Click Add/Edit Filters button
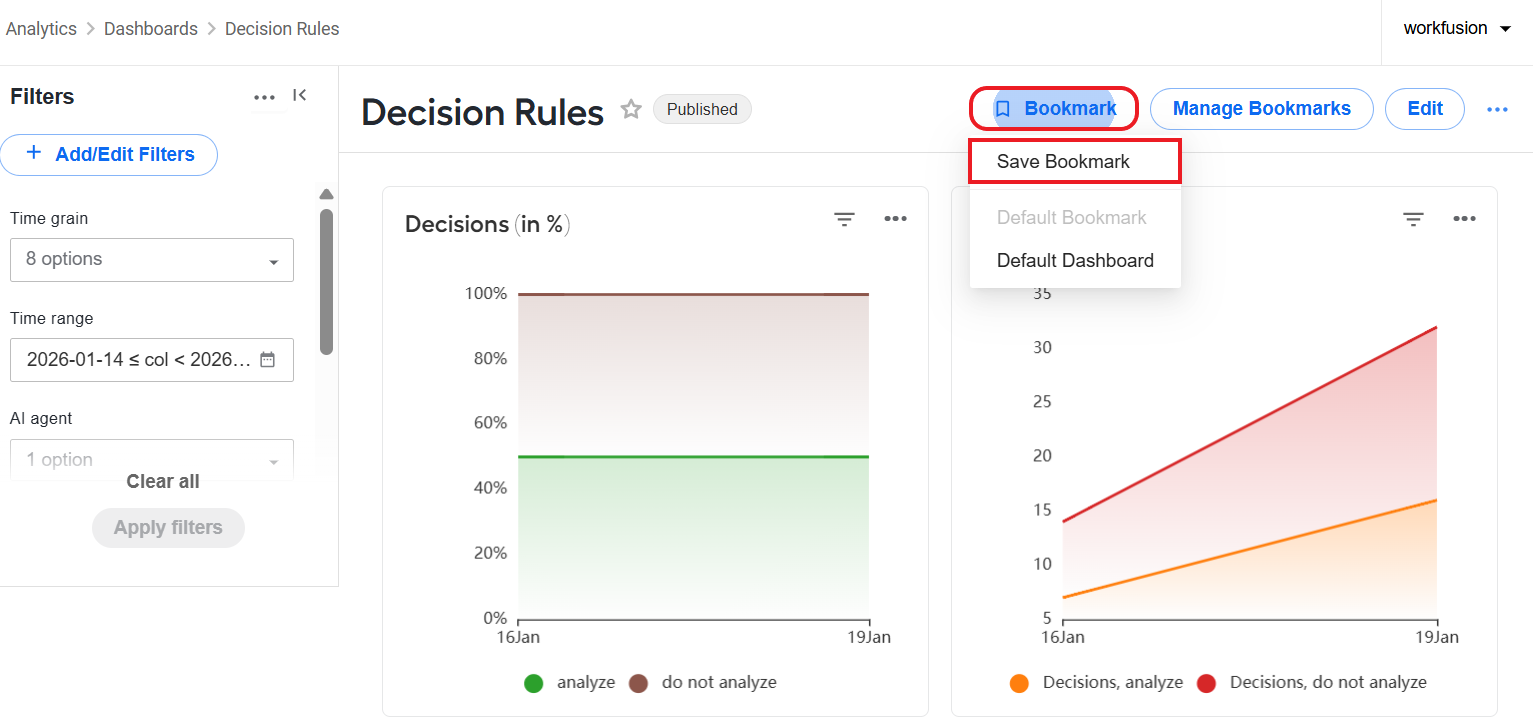The height and width of the screenshot is (724, 1533). 109,154
